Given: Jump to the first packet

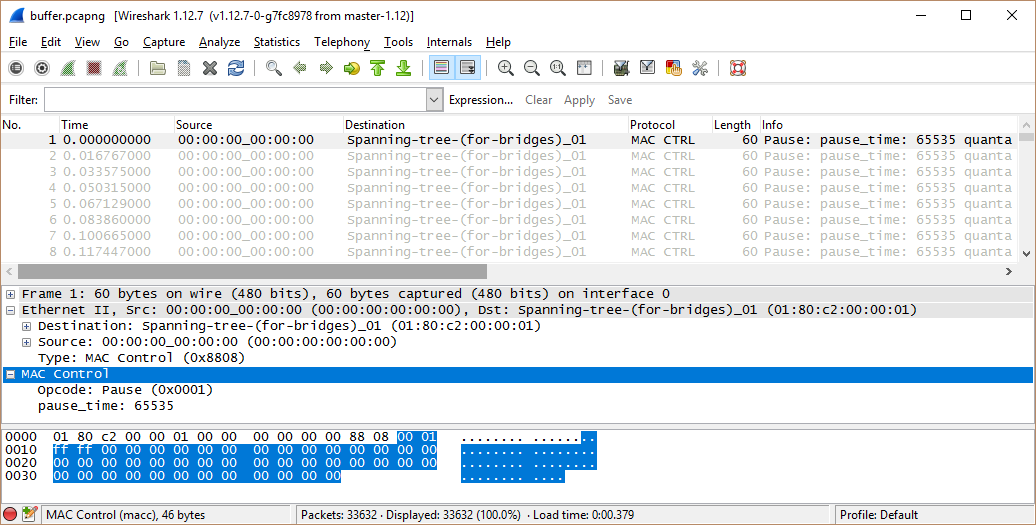Looking at the screenshot, I should pos(377,68).
